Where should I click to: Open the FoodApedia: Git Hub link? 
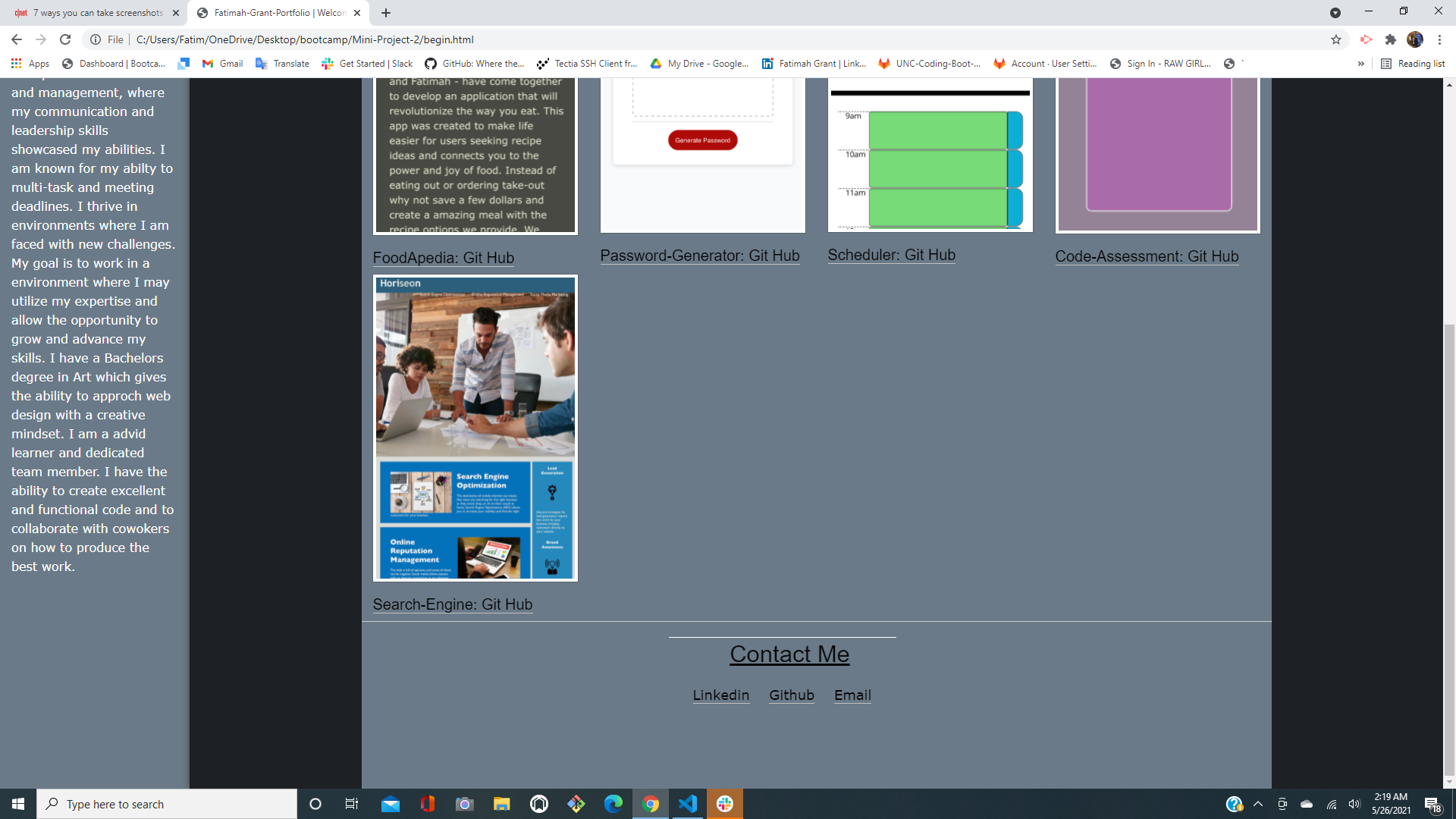point(444,258)
